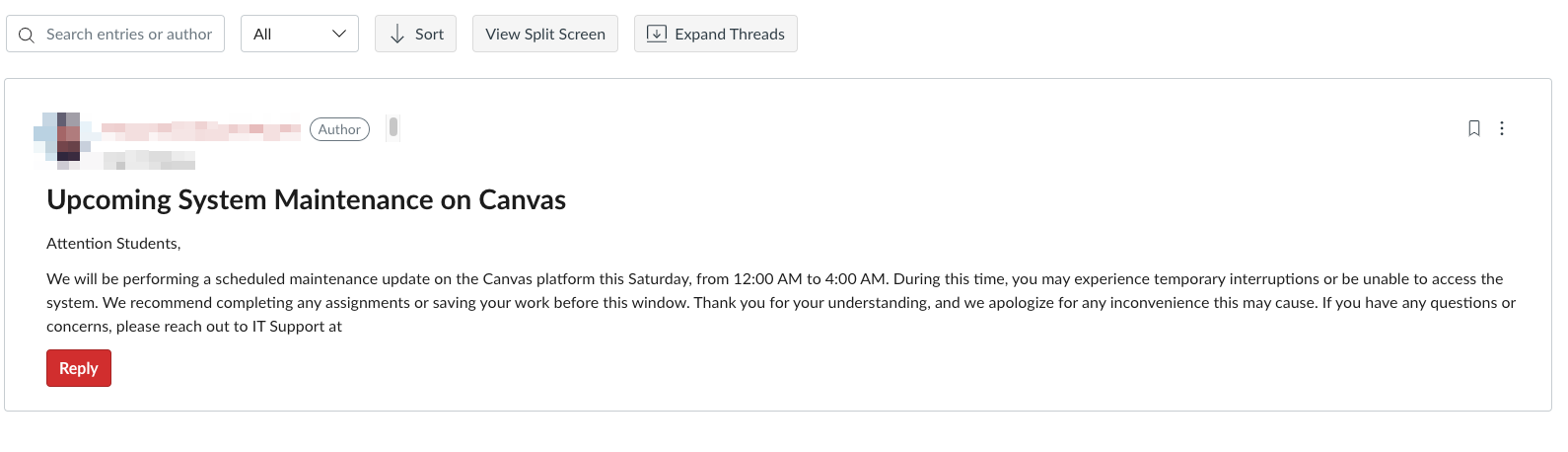
Task: Expand Threads using the toolbar button
Action: (x=715, y=34)
